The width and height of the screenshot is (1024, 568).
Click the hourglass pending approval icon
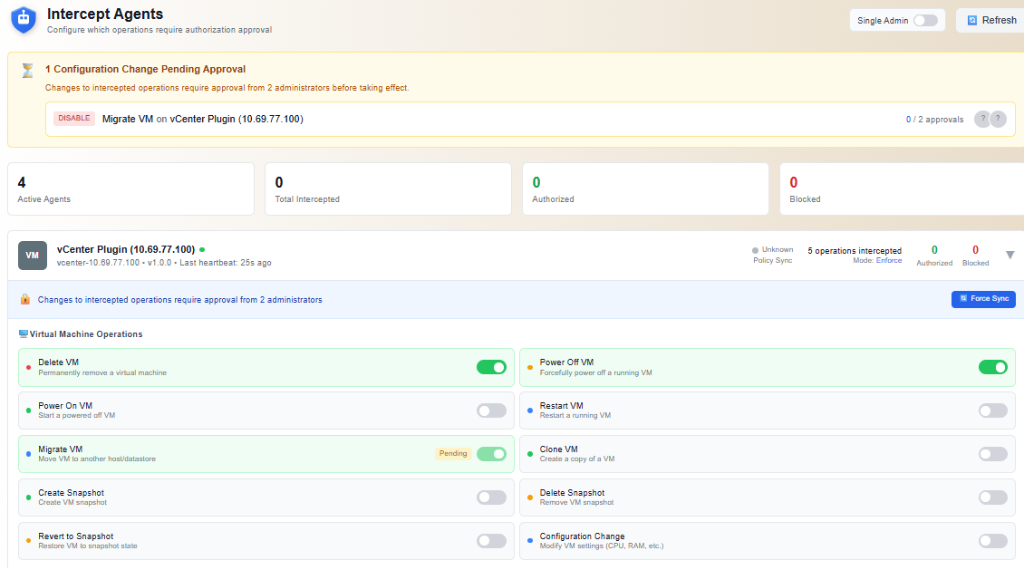[27, 71]
